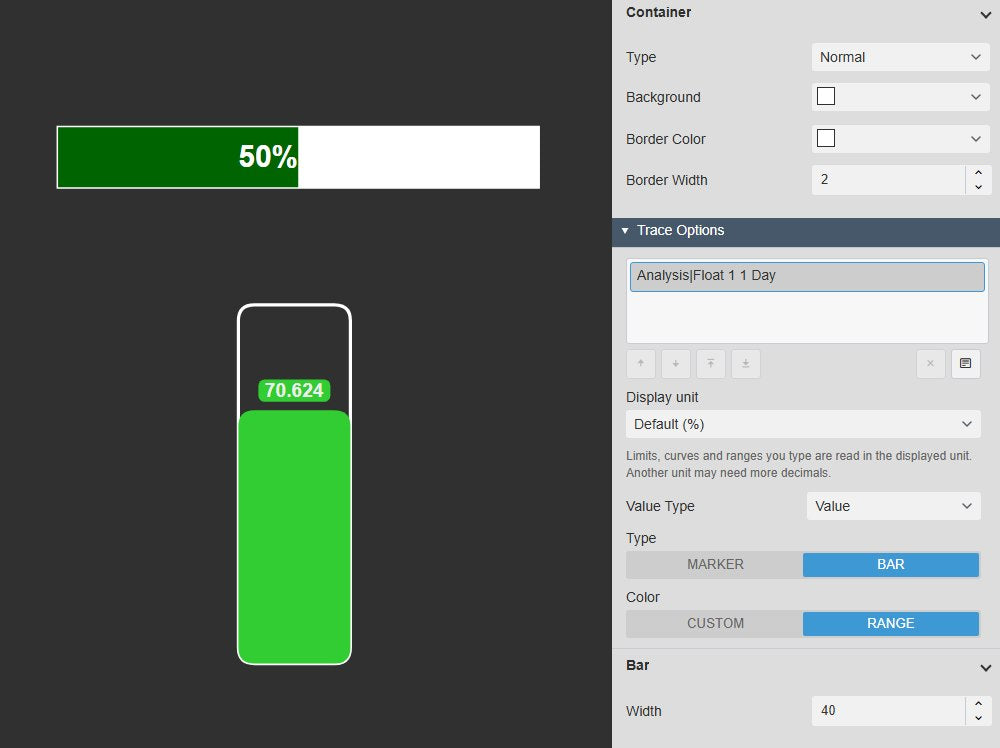Select the MARKER trace type
This screenshot has height=748, width=1000.
[x=715, y=565]
